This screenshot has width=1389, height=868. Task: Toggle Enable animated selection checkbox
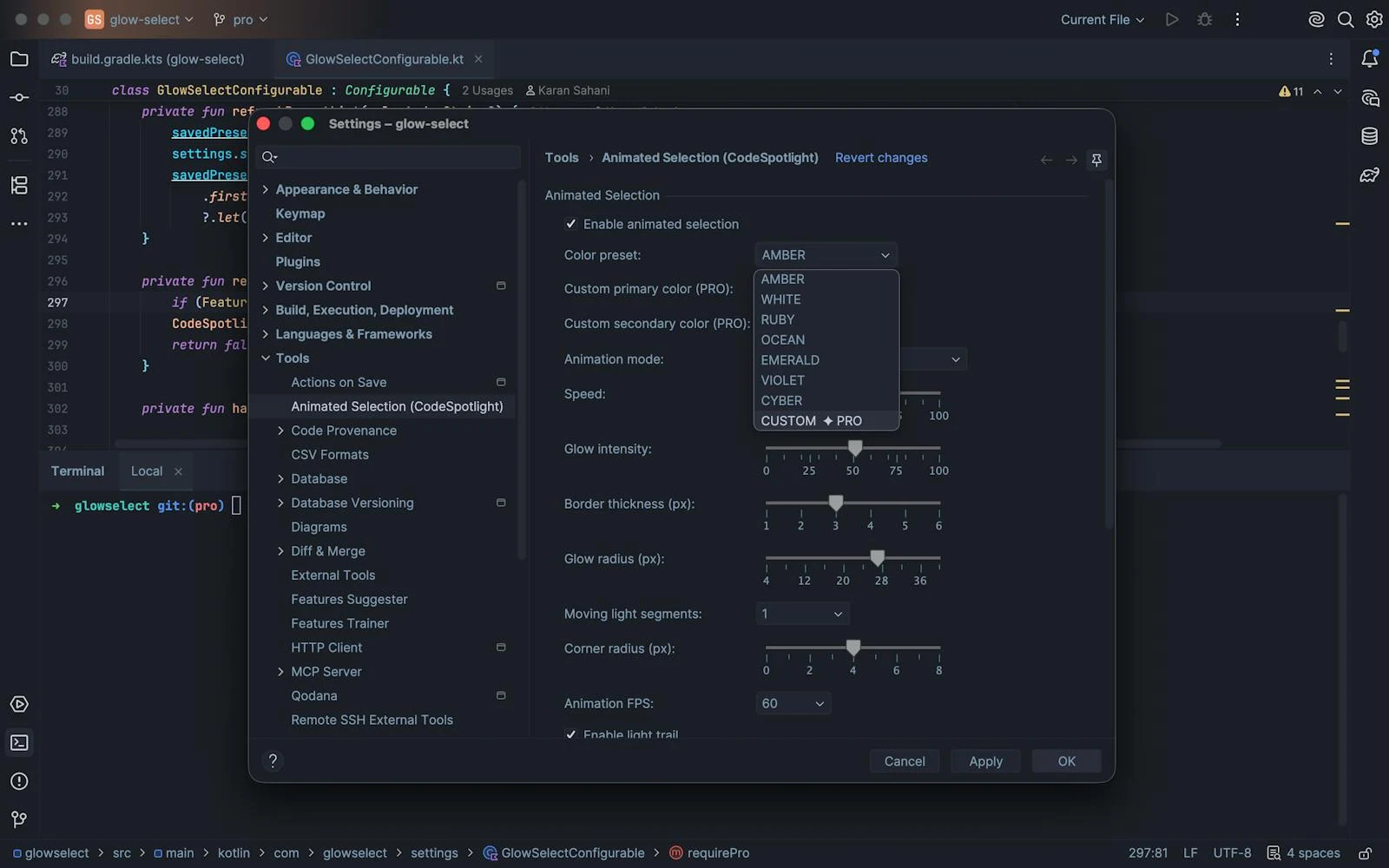coord(570,224)
